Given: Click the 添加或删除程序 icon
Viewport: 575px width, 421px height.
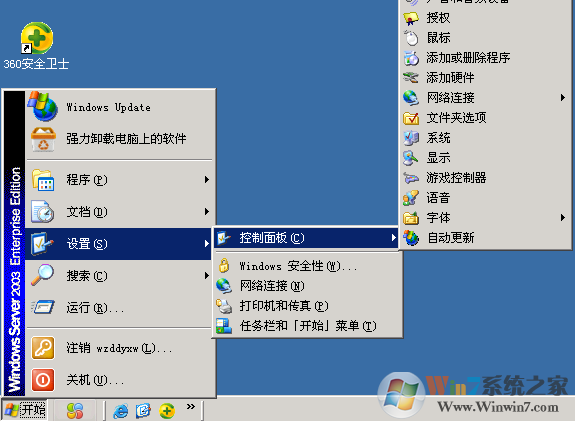Looking at the screenshot, I should [411, 58].
